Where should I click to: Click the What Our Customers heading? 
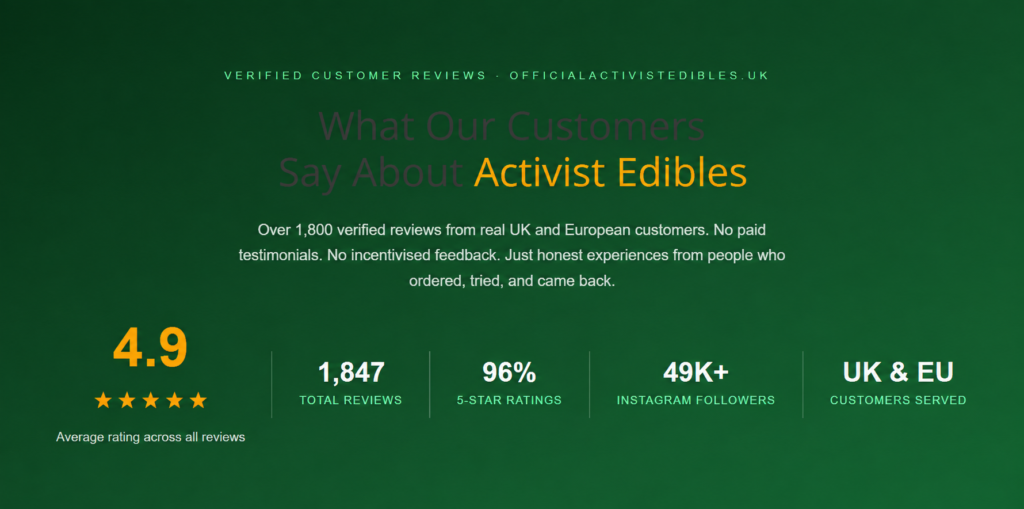pyautogui.click(x=511, y=126)
